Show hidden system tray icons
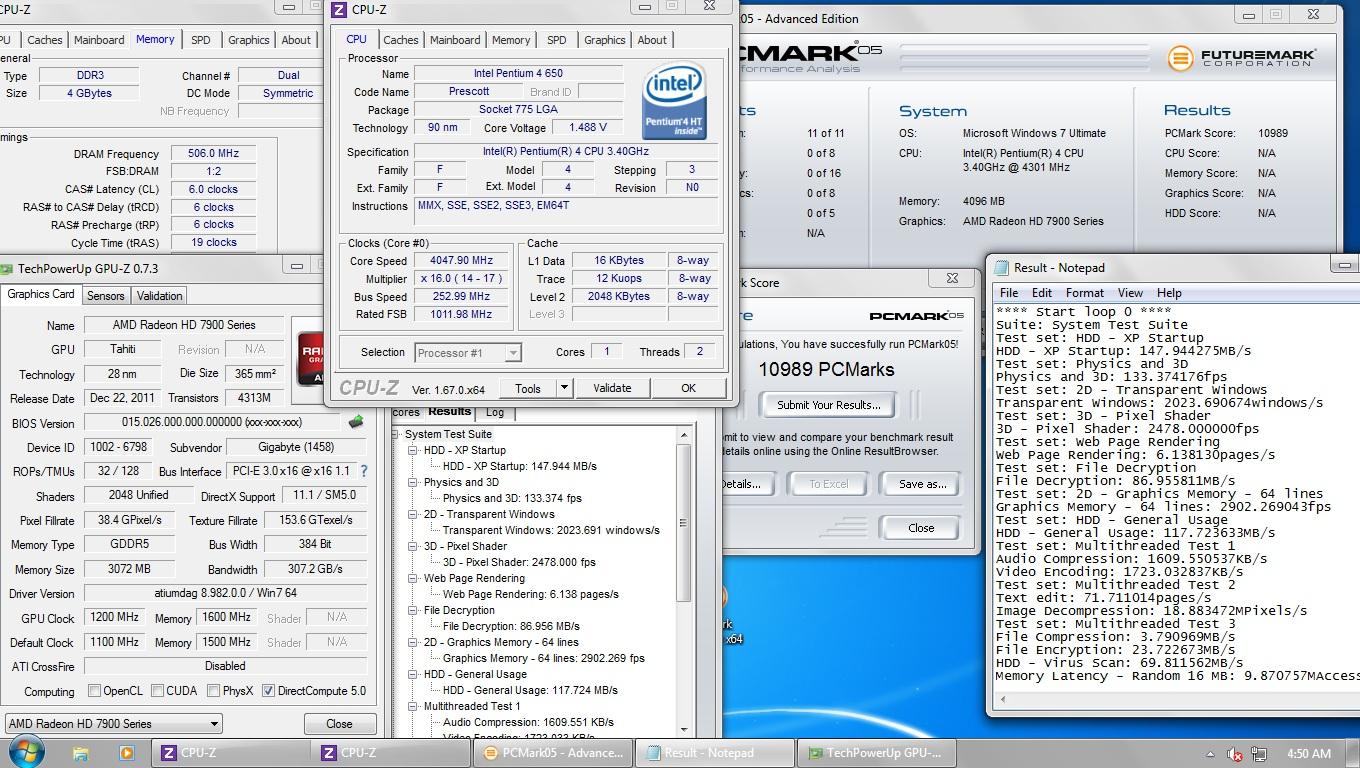Viewport: 1360px width, 768px height. (1210, 754)
